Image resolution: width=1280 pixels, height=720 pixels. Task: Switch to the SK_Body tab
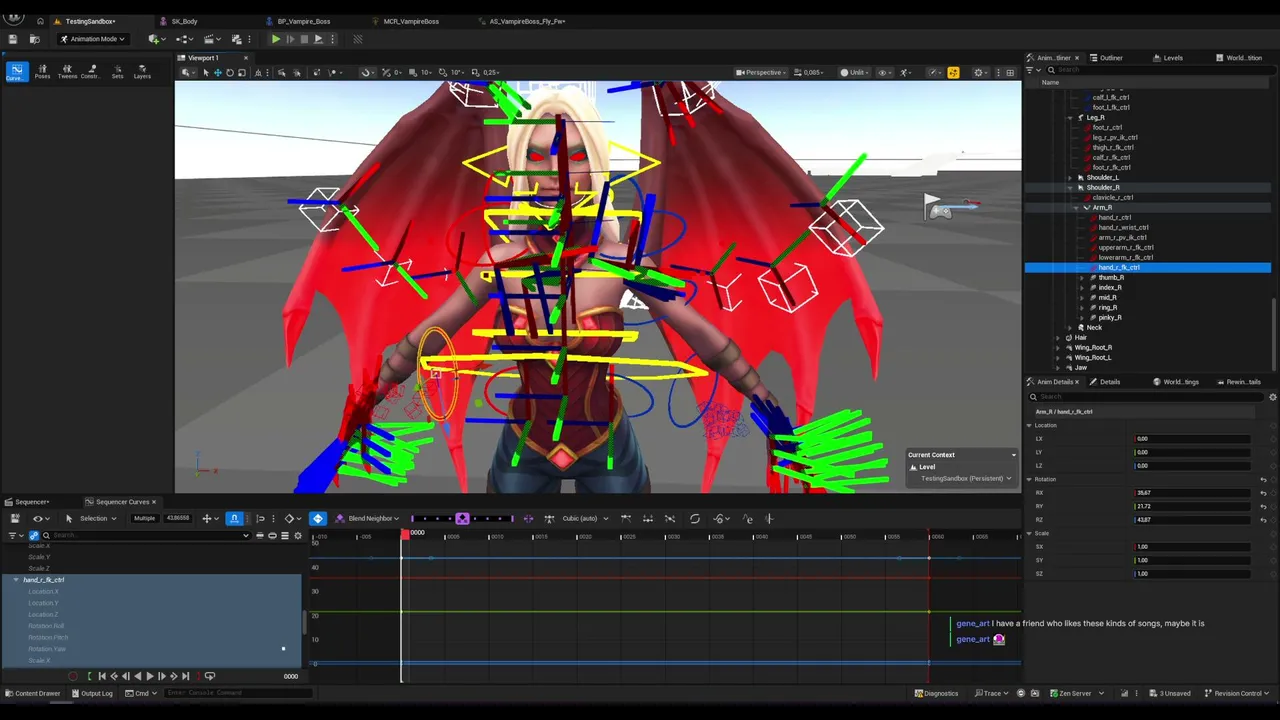point(185,21)
